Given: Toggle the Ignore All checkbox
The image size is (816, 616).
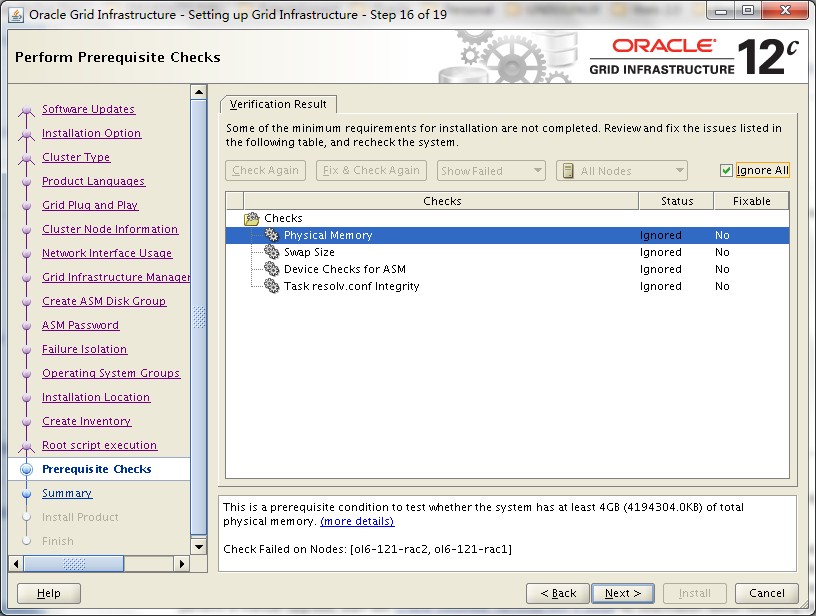Looking at the screenshot, I should pos(726,171).
